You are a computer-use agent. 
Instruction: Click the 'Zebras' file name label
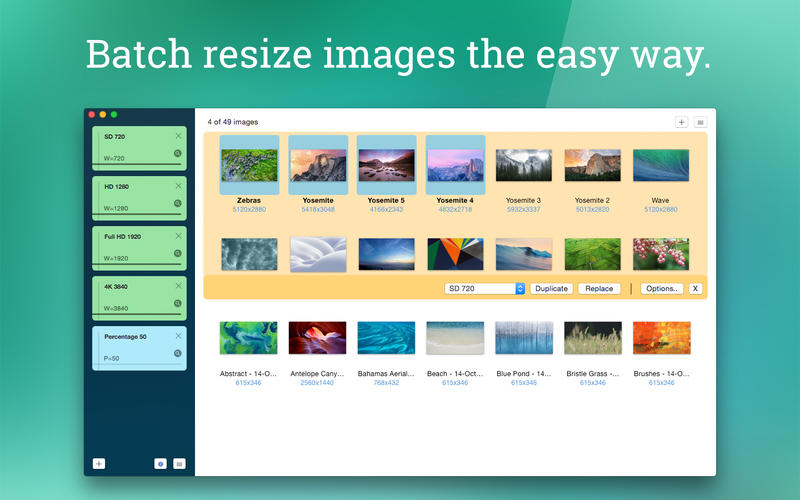click(x=249, y=201)
